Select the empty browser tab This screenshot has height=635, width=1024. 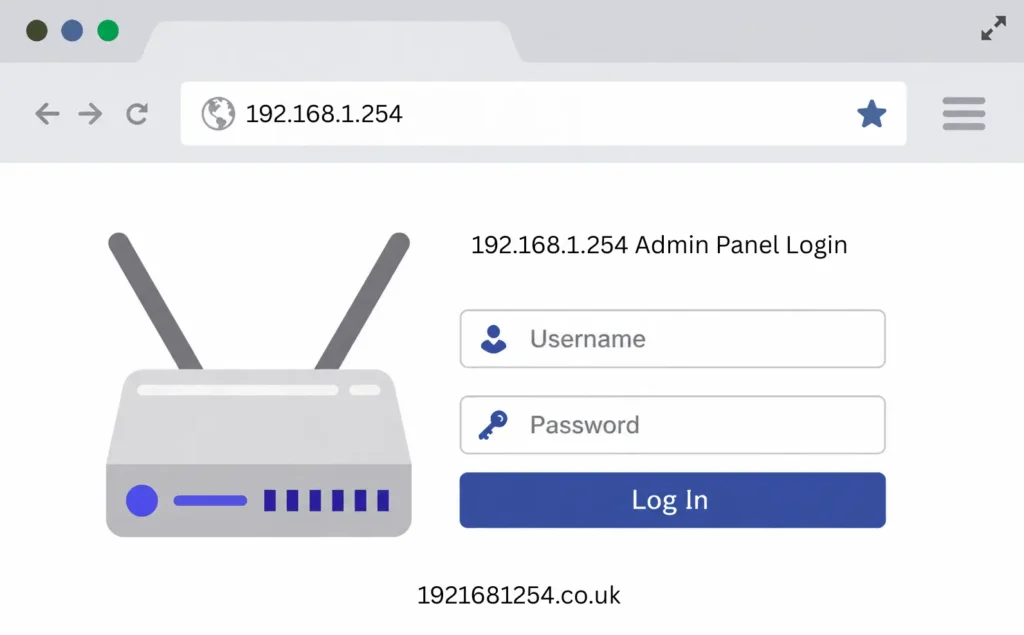coord(331,42)
